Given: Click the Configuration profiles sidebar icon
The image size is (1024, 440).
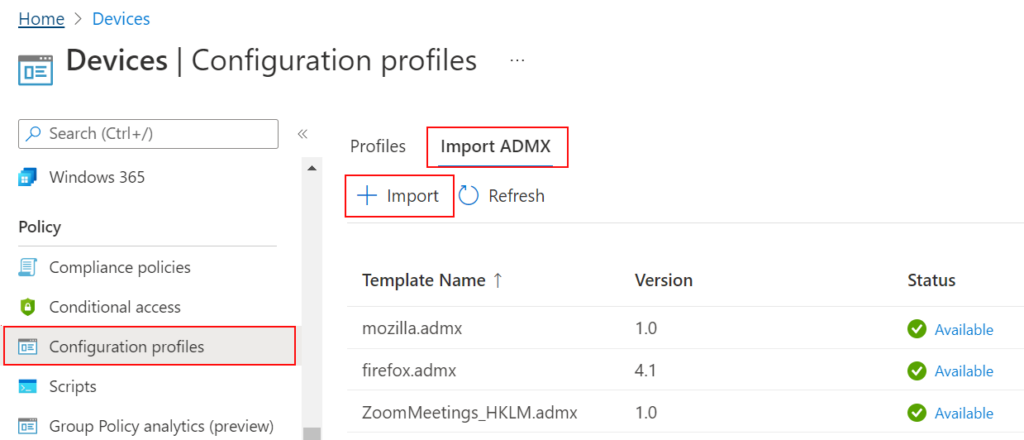Looking at the screenshot, I should click(x=27, y=347).
